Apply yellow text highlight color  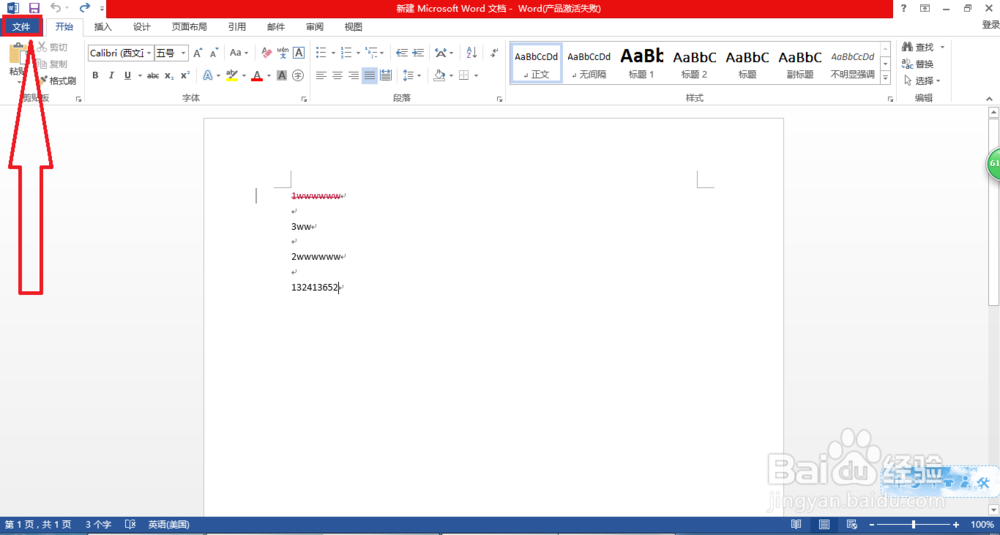pyautogui.click(x=232, y=75)
